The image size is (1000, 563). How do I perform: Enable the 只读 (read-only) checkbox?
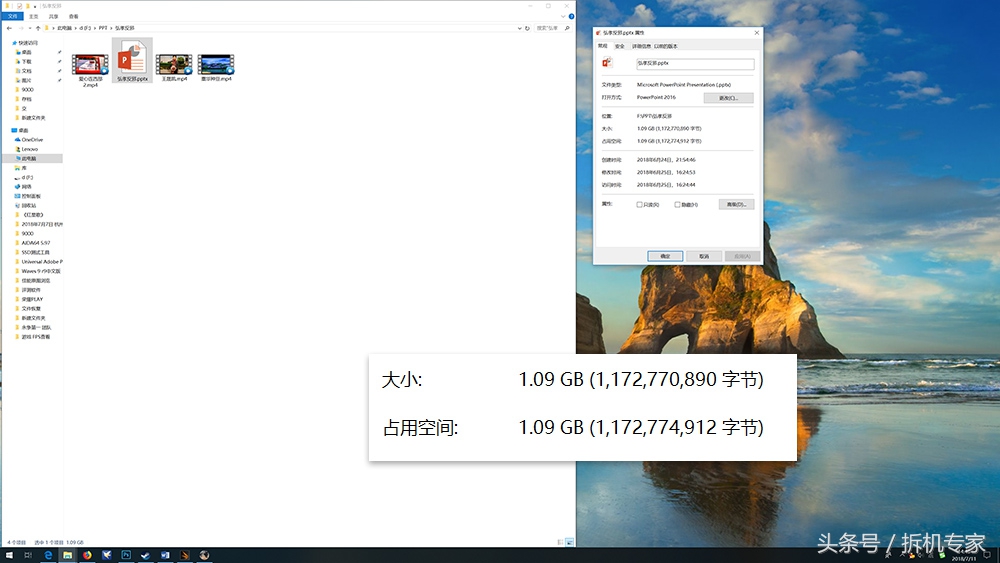point(640,204)
